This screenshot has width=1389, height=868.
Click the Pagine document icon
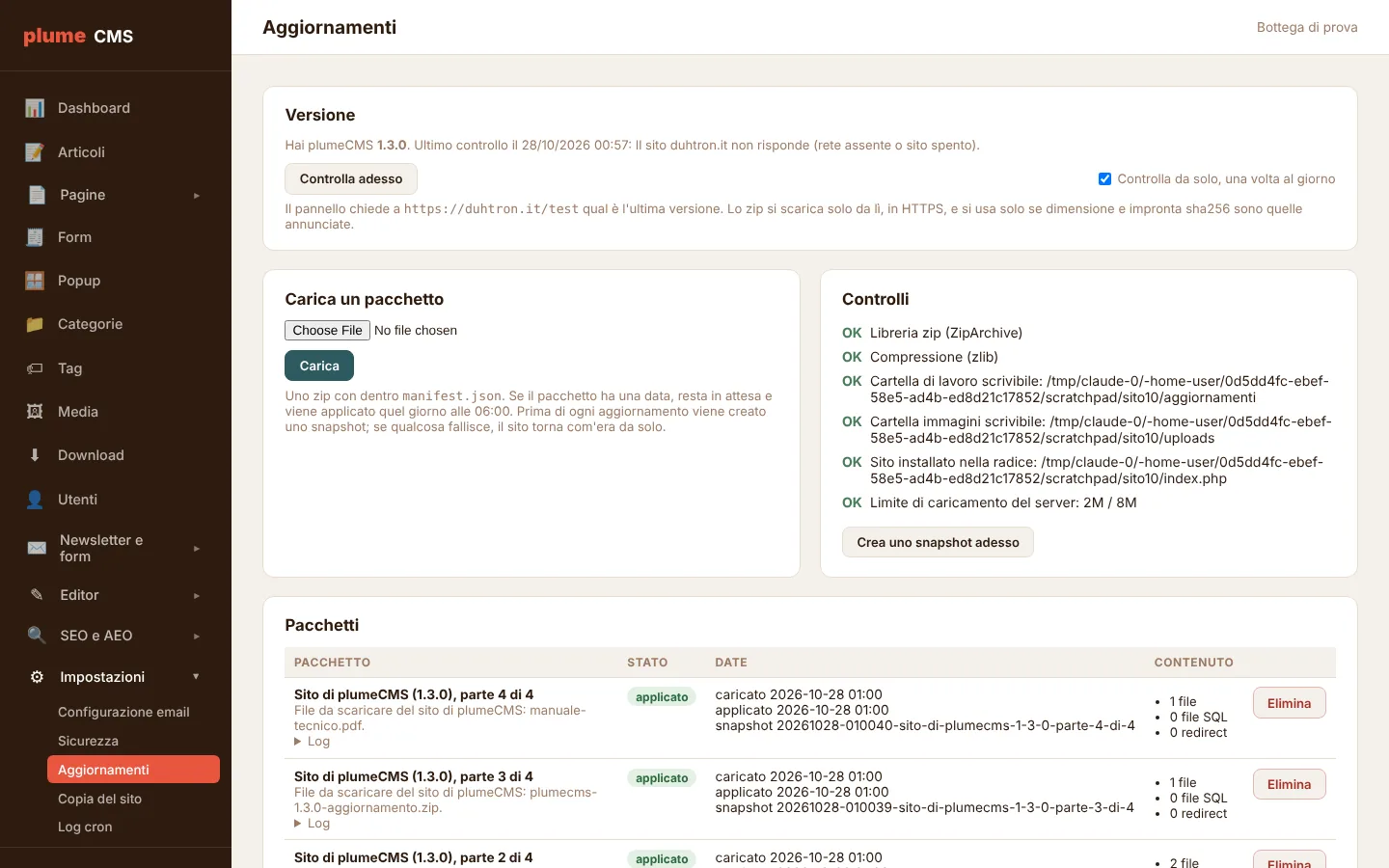tap(37, 195)
